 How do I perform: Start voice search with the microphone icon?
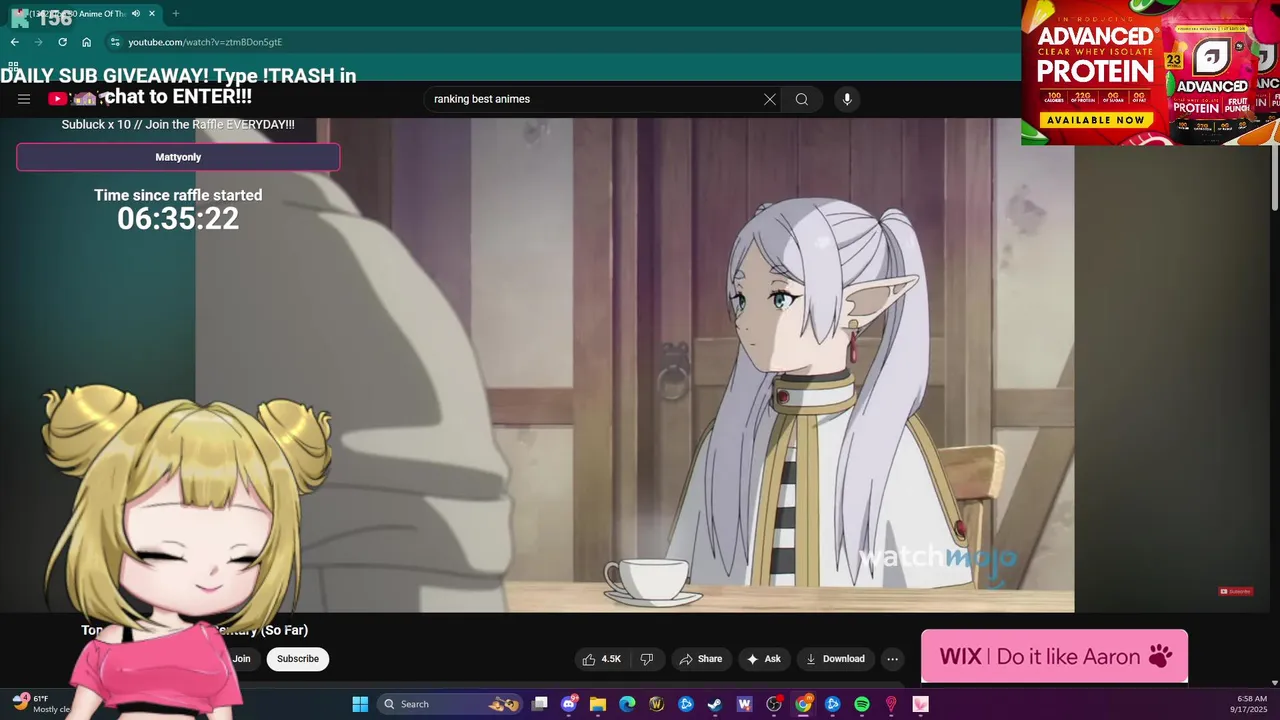tap(847, 99)
